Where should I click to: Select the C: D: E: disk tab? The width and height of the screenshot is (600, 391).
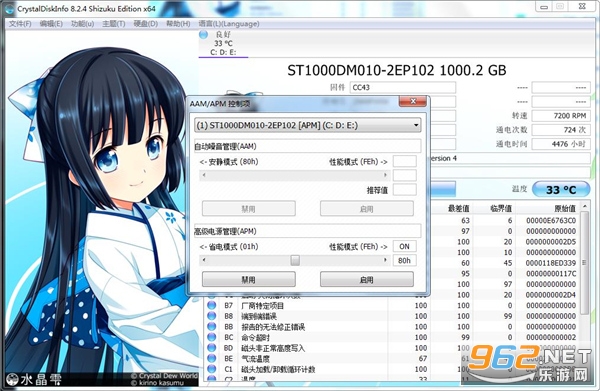click(223, 44)
